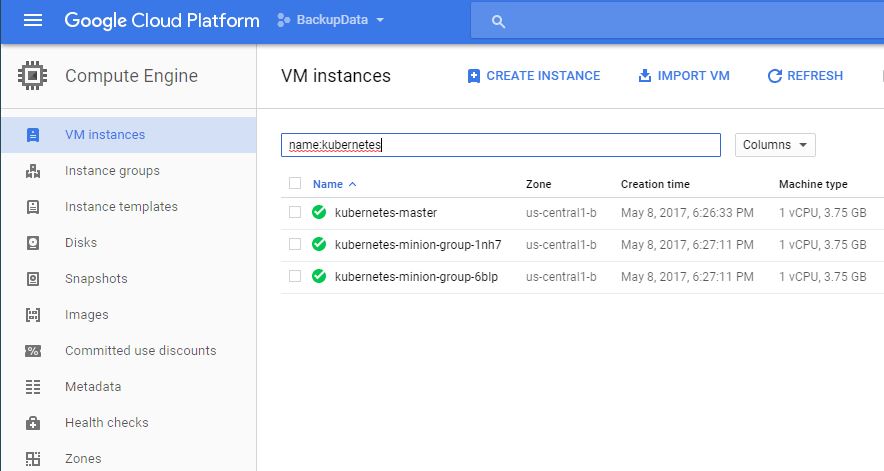
Task: Click the Zone column header
Action: (x=538, y=184)
